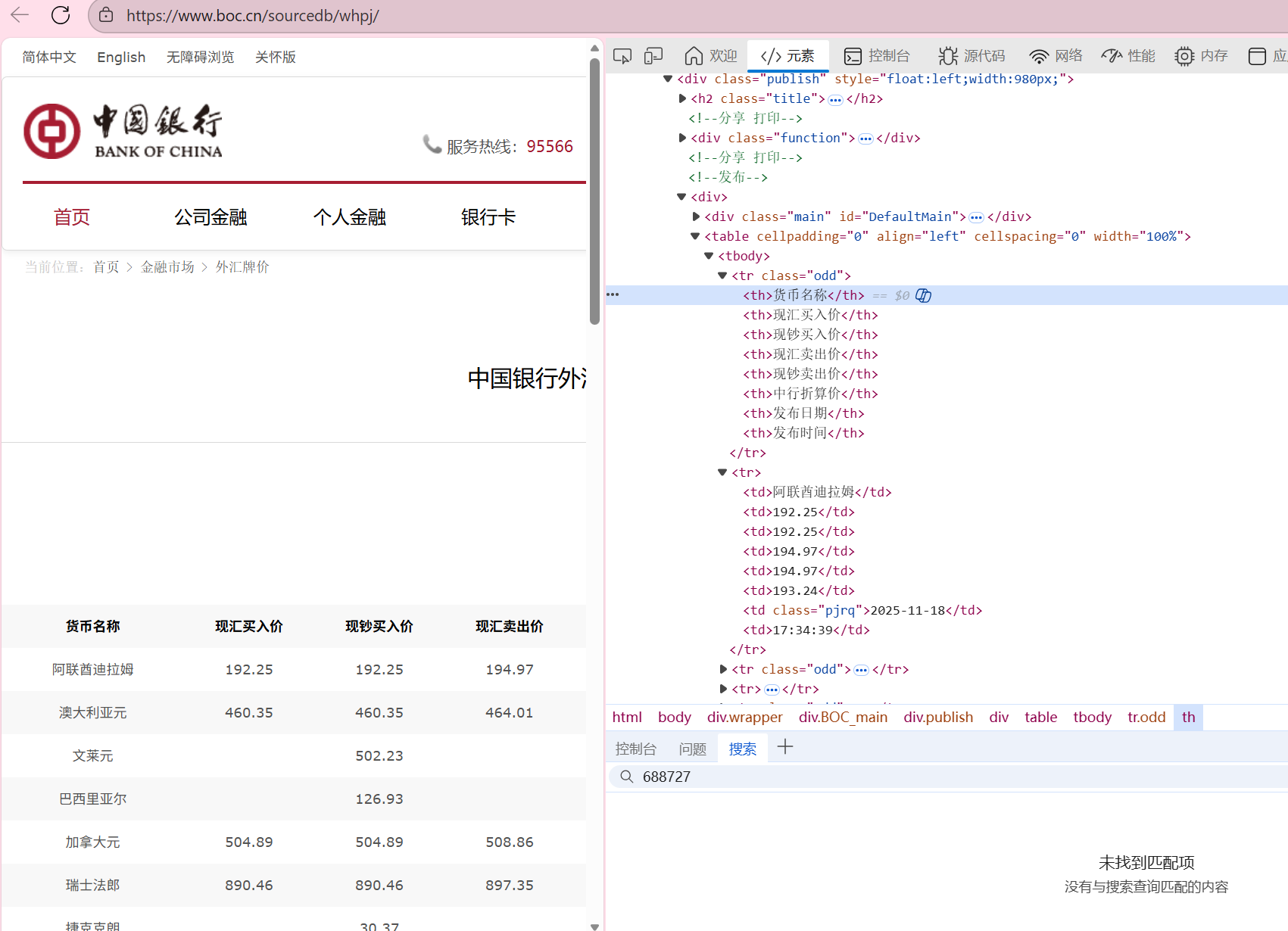Open the actions dots beside selected th
The height and width of the screenshot is (931, 1288).
click(x=613, y=294)
